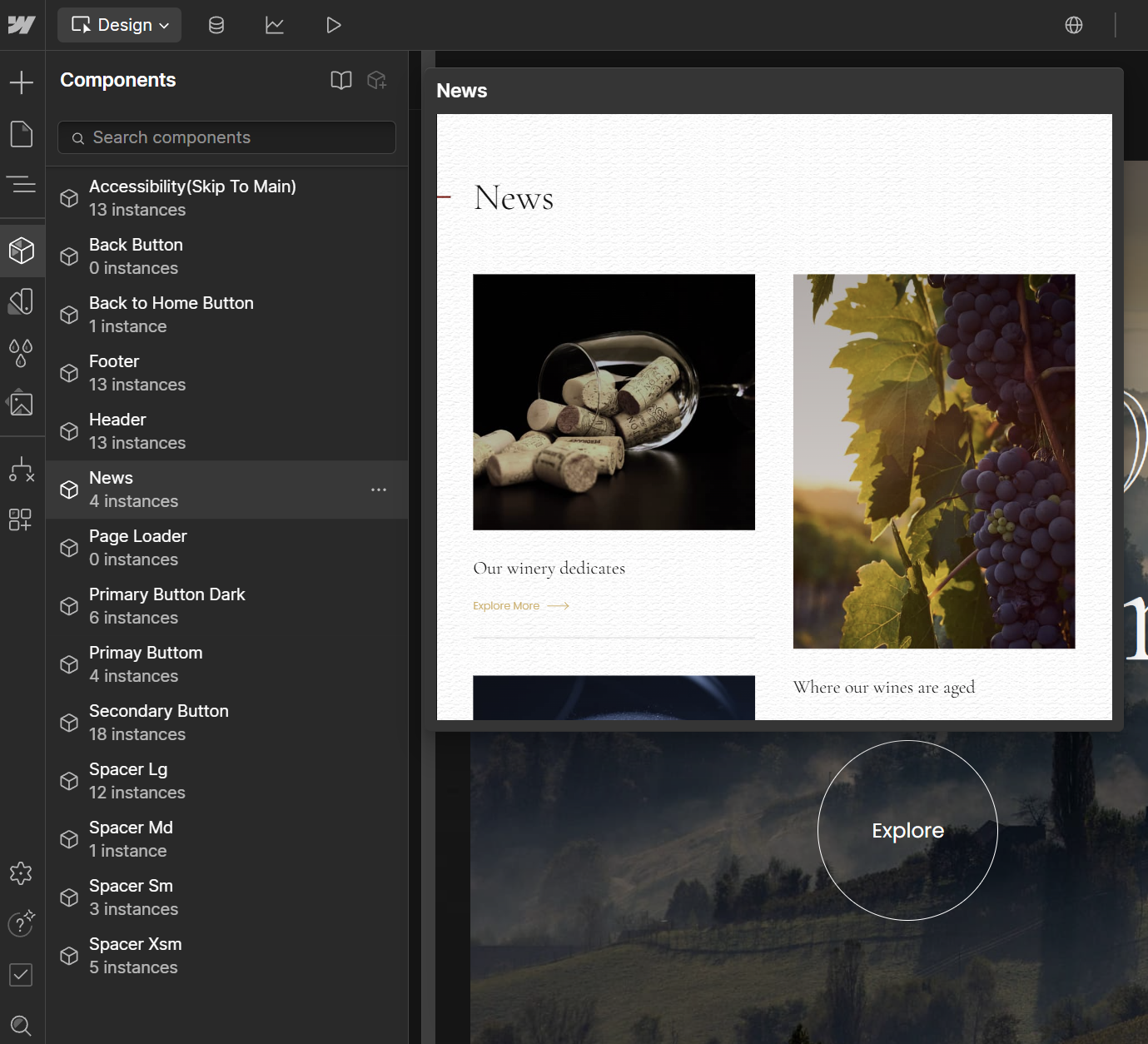The width and height of the screenshot is (1148, 1044).
Task: Click the globe locale icon
Action: (1074, 25)
